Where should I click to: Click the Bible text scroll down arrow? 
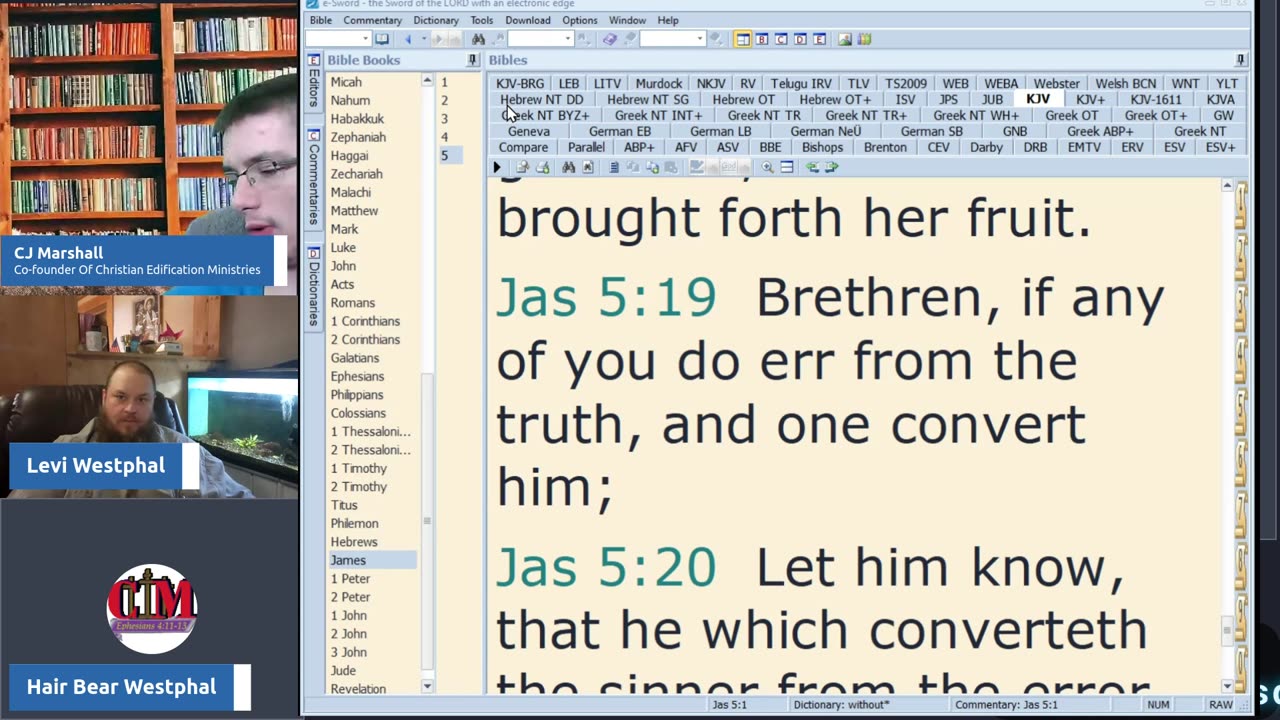[1228, 686]
